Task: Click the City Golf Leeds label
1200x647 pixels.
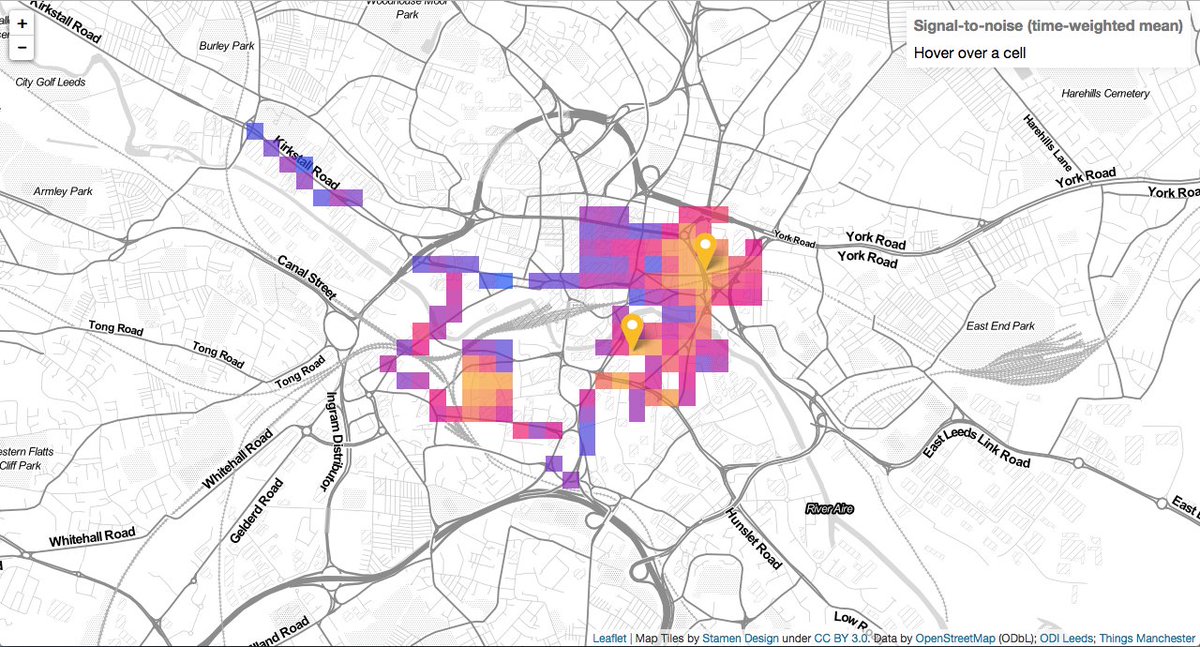Action: coord(50,82)
